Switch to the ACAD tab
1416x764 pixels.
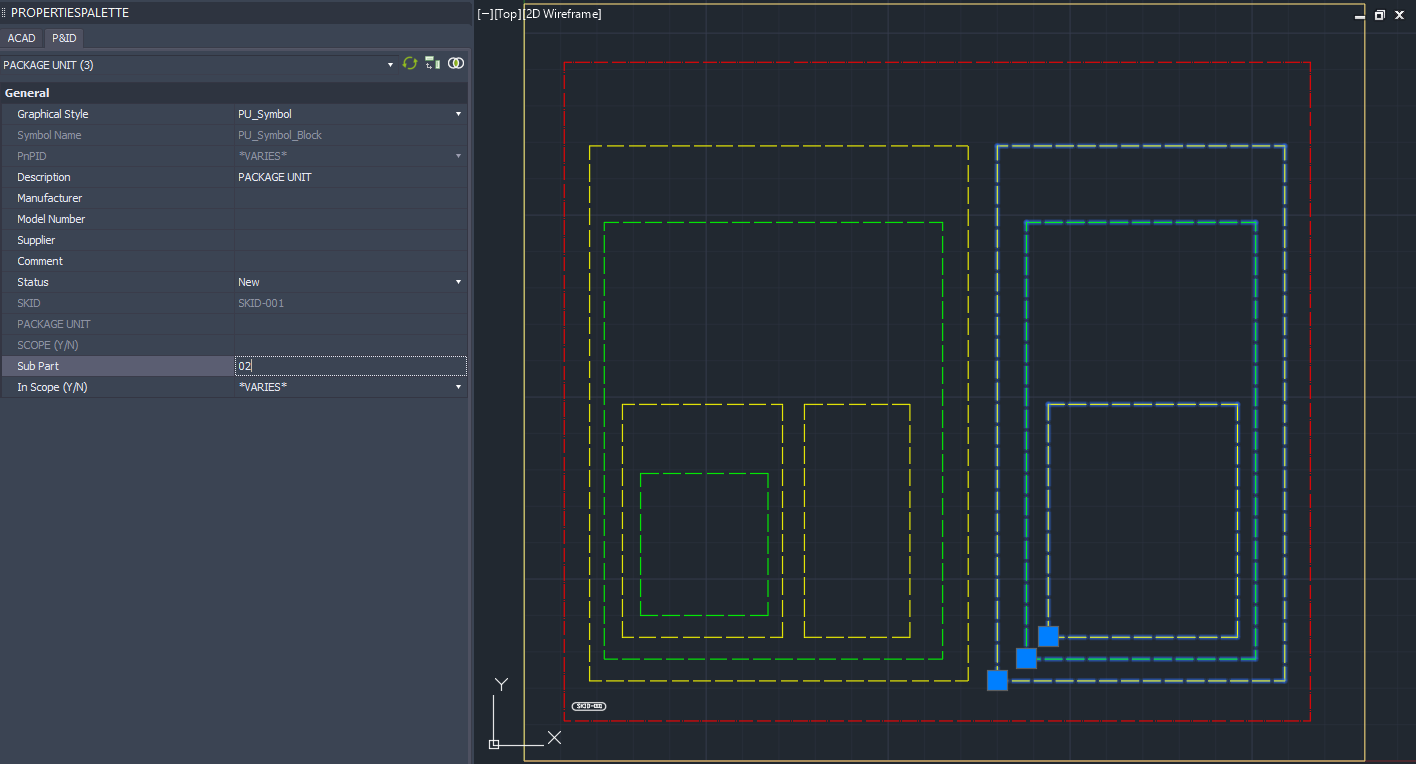21,38
